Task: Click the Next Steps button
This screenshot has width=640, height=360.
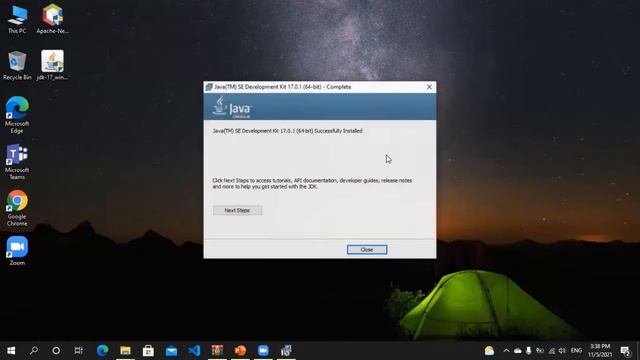Action: 237,210
